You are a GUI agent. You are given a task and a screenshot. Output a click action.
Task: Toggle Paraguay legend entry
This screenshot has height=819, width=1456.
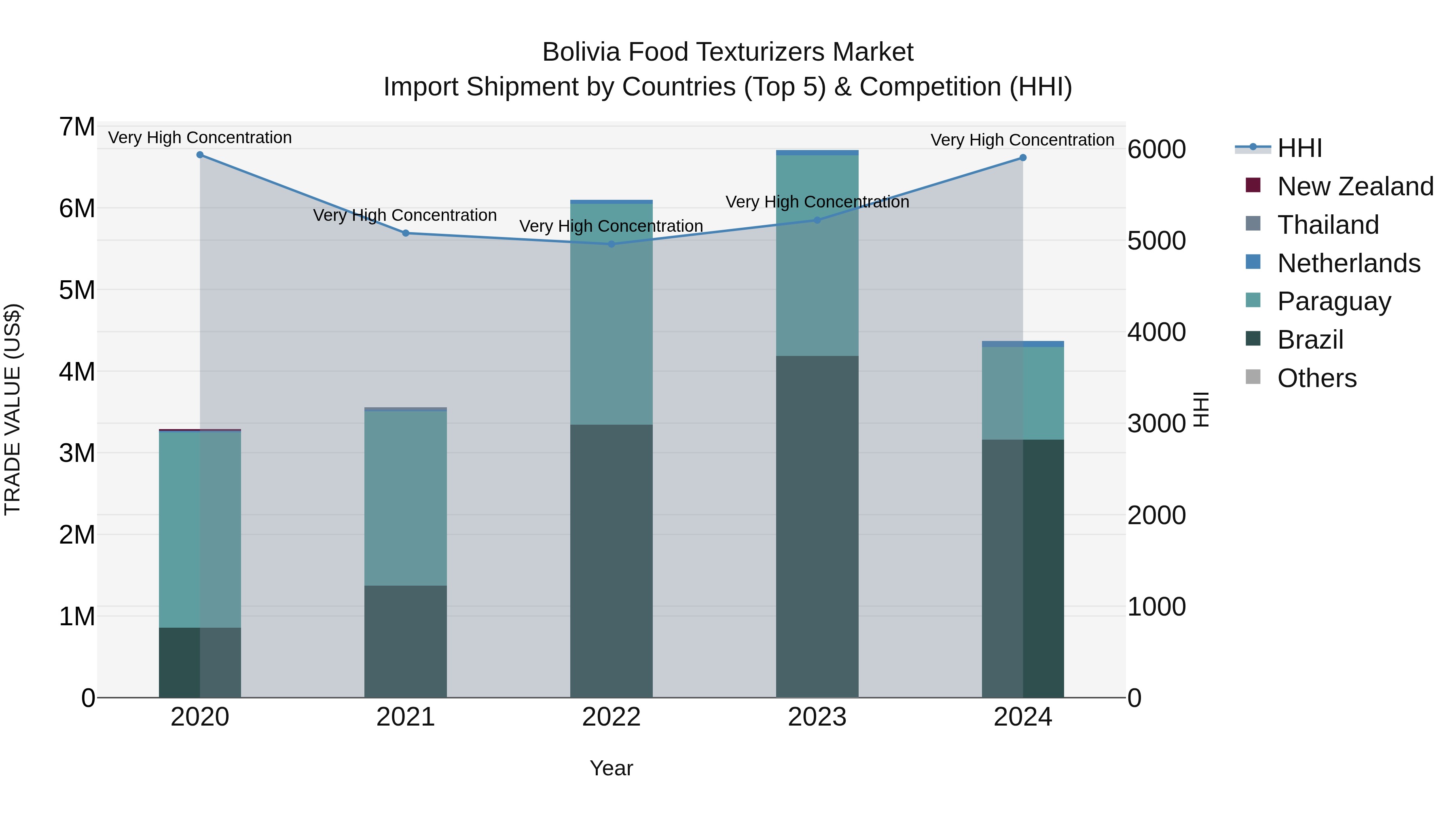pyautogui.click(x=1318, y=301)
